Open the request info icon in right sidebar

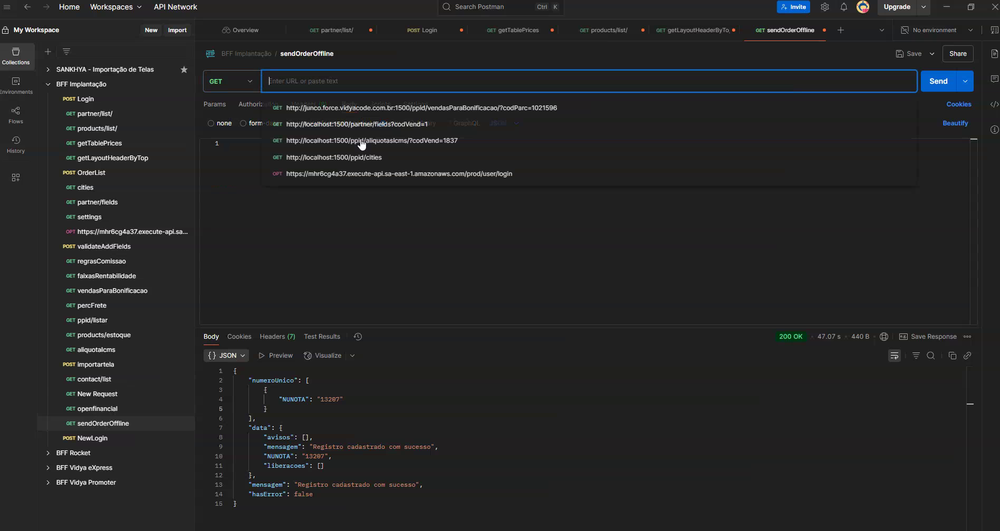(x=994, y=129)
